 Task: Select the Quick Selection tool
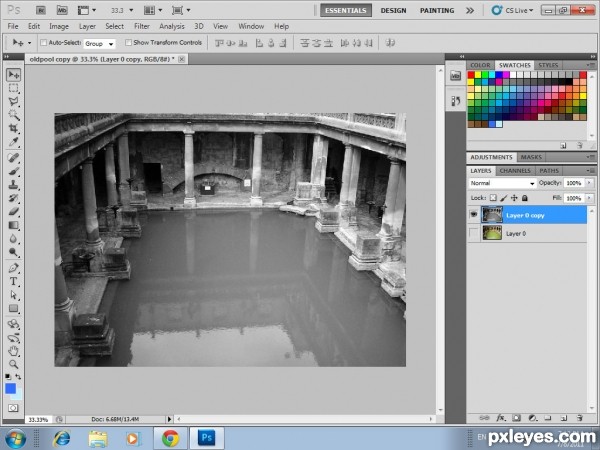pyautogui.click(x=13, y=115)
